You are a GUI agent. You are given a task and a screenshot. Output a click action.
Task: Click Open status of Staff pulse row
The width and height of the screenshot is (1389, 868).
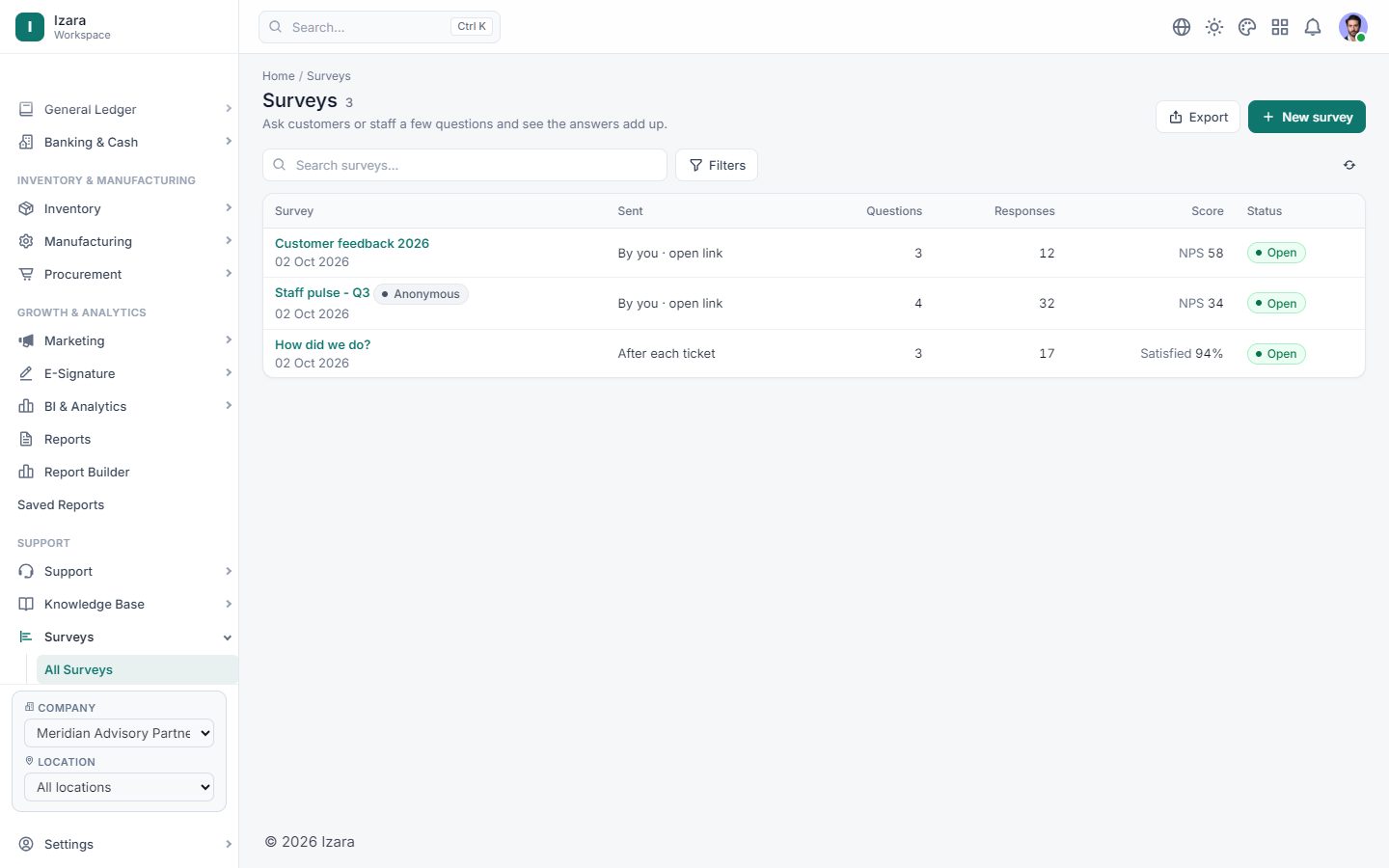click(1276, 303)
